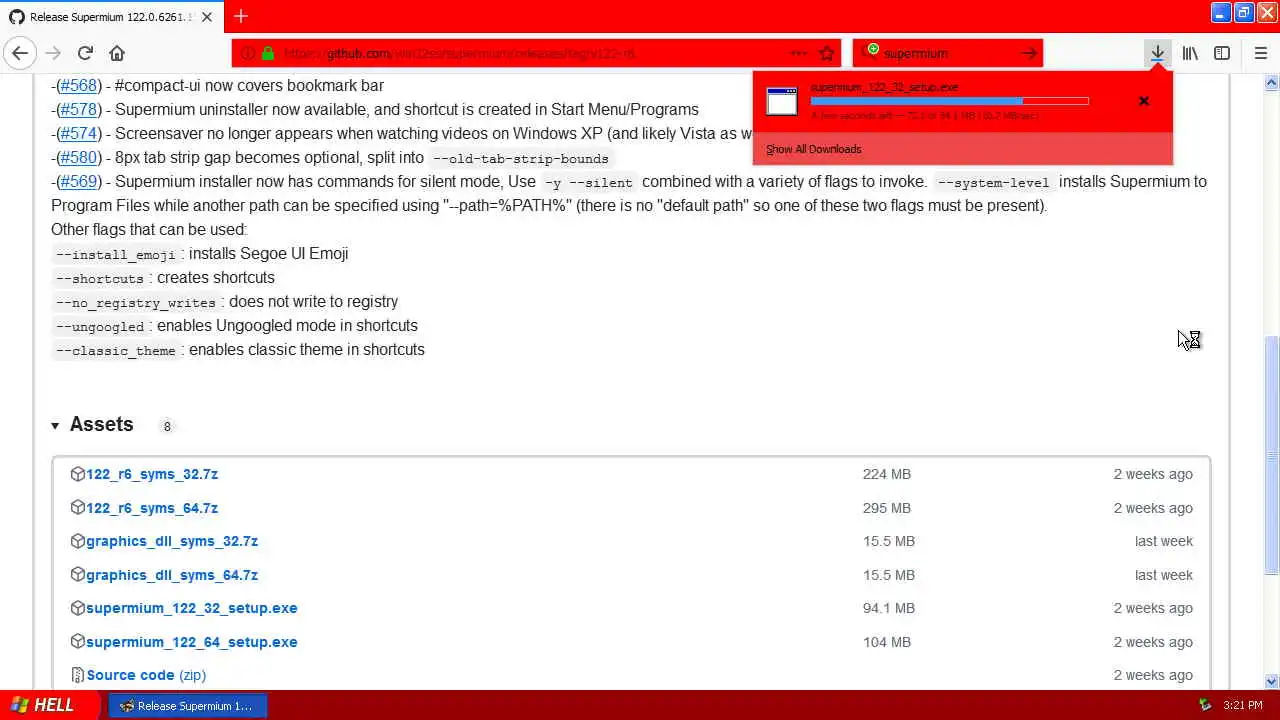
Task: Click 'last week' in graphics_dll_syms_32.7z row
Action: [x=1164, y=541]
